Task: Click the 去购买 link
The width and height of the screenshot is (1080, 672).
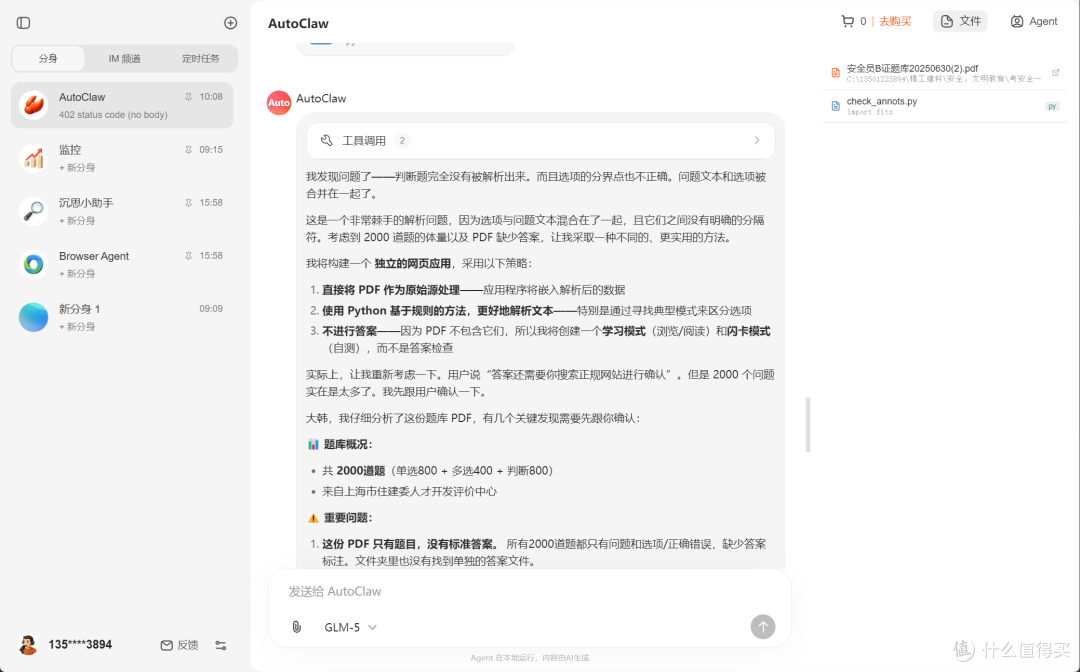Action: (895, 21)
